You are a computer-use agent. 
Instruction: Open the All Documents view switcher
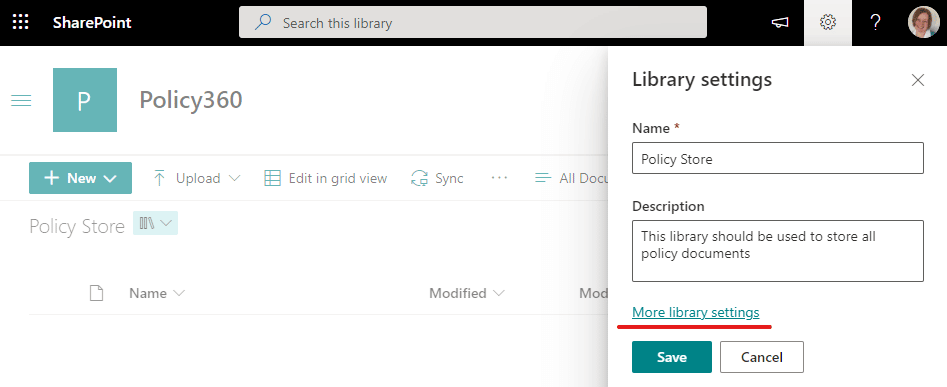coord(571,178)
